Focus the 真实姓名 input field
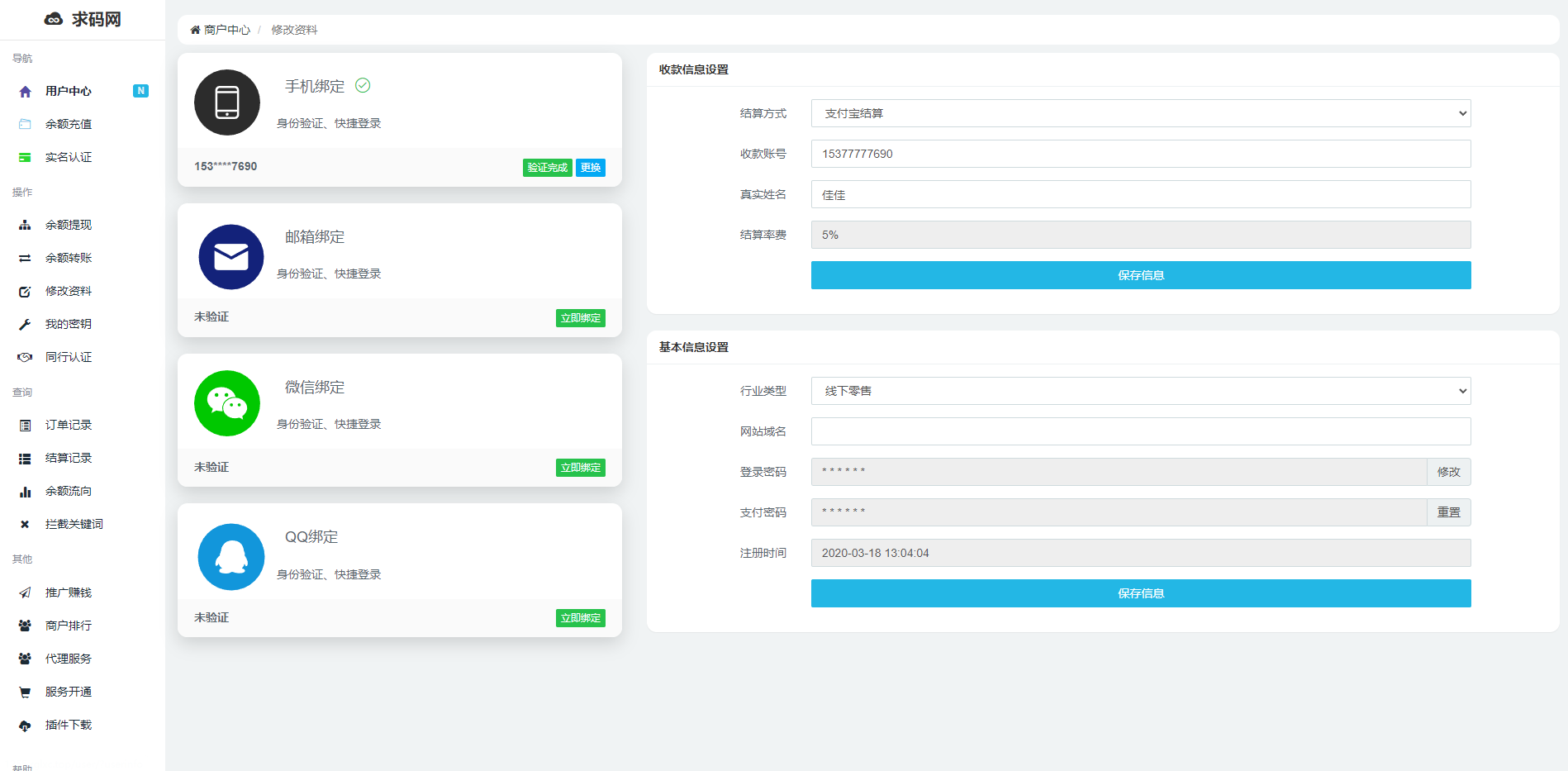The width and height of the screenshot is (1568, 771). pos(1141,194)
